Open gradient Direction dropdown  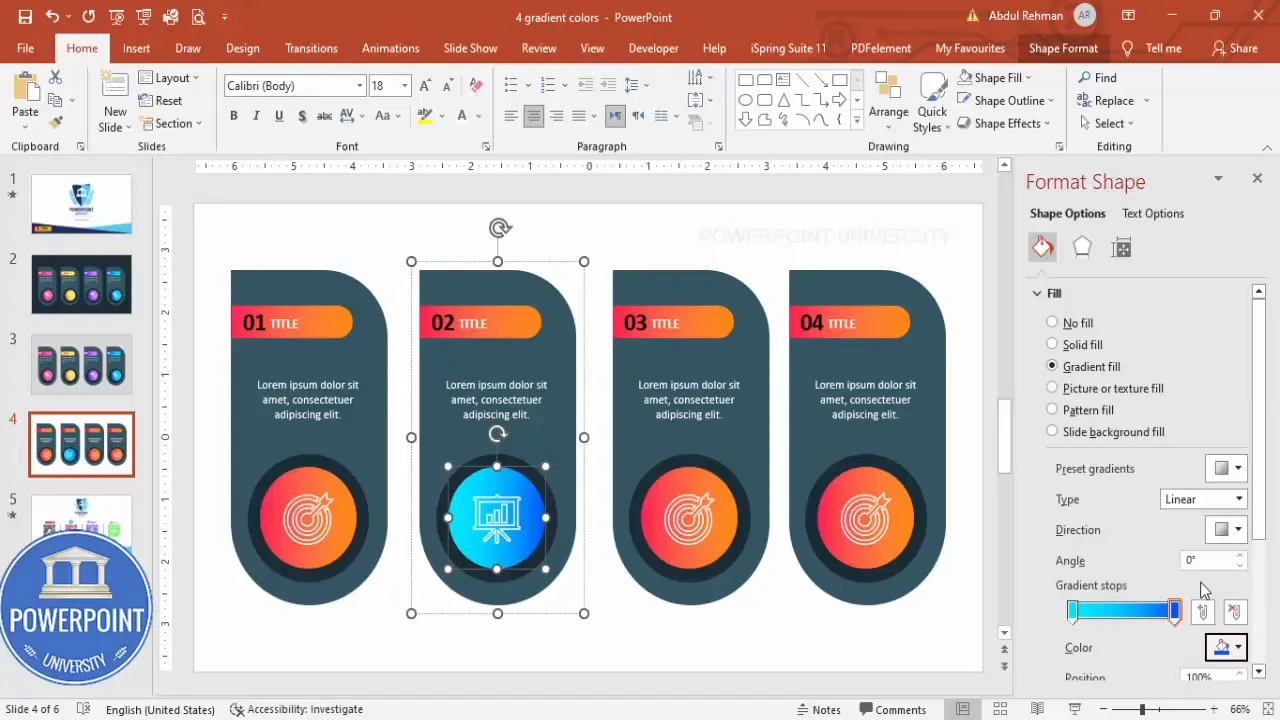click(1226, 529)
